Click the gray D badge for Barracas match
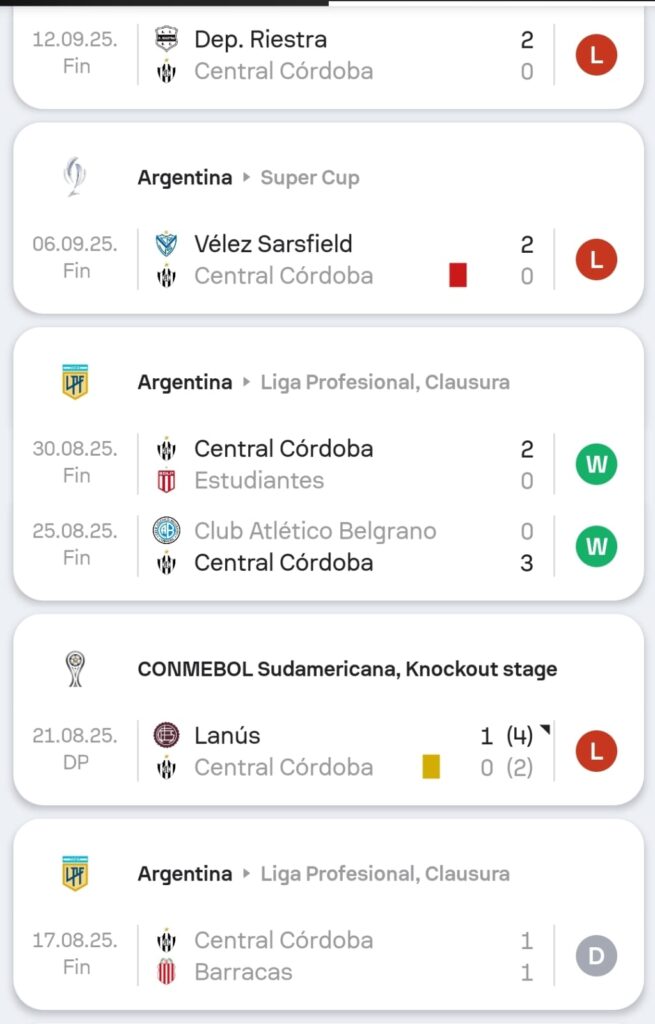The width and height of the screenshot is (655, 1024). click(x=596, y=956)
